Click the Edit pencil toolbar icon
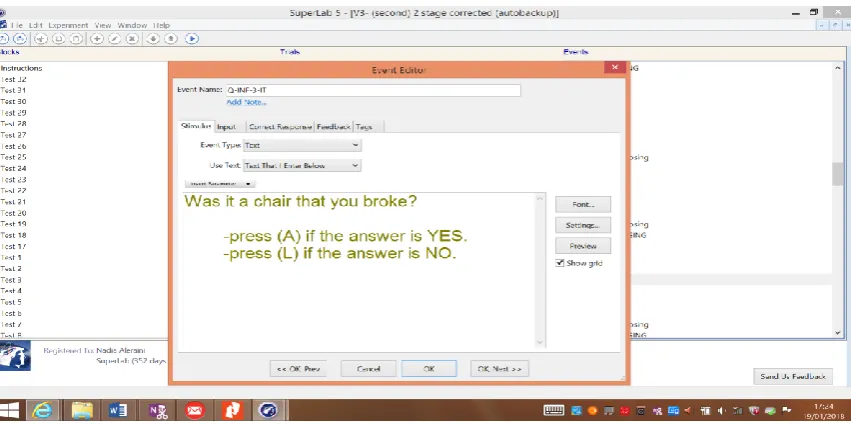The width and height of the screenshot is (851, 424). tap(115, 39)
